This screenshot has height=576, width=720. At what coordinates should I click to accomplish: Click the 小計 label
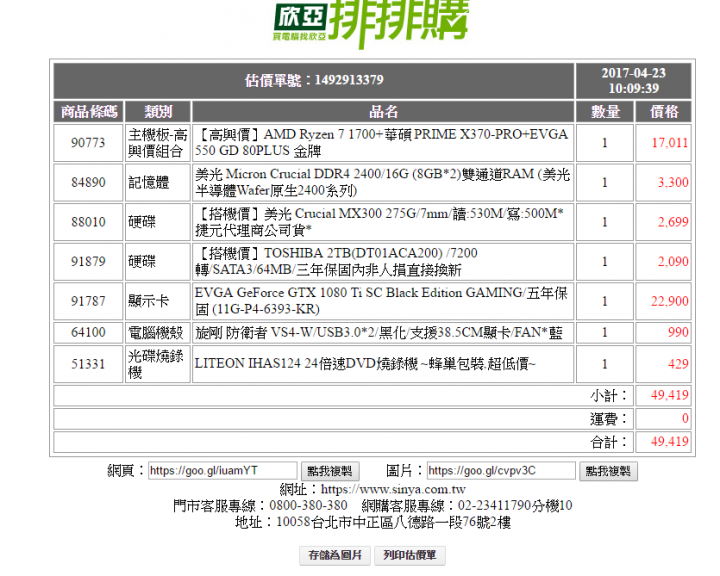(x=609, y=395)
